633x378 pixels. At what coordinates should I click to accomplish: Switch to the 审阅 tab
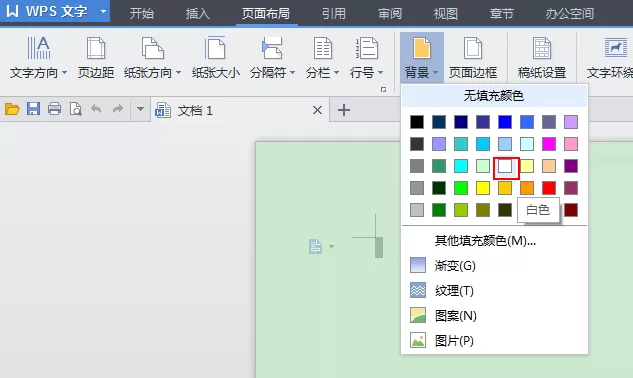(390, 14)
